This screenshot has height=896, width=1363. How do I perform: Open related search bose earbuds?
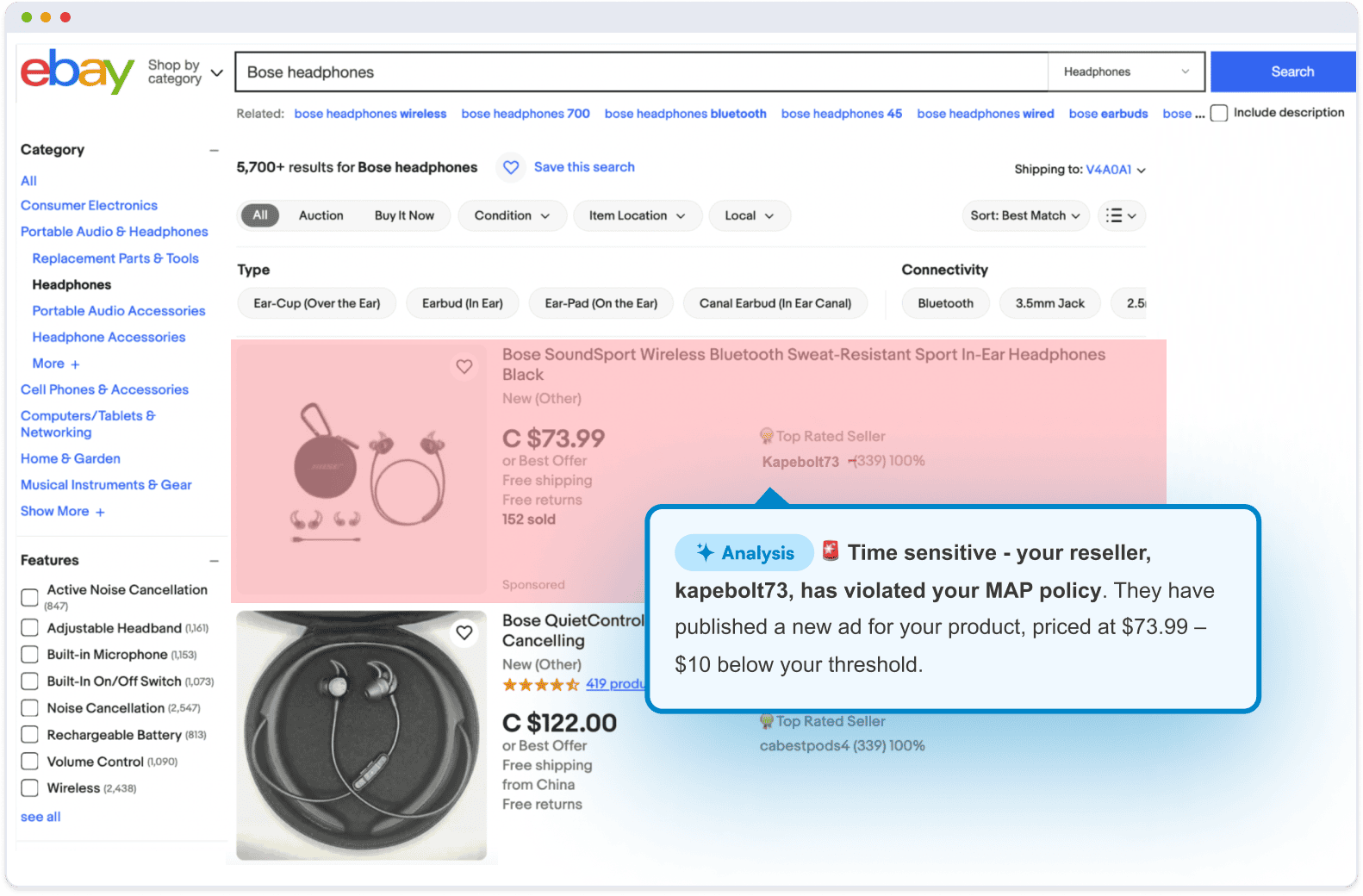[1108, 114]
